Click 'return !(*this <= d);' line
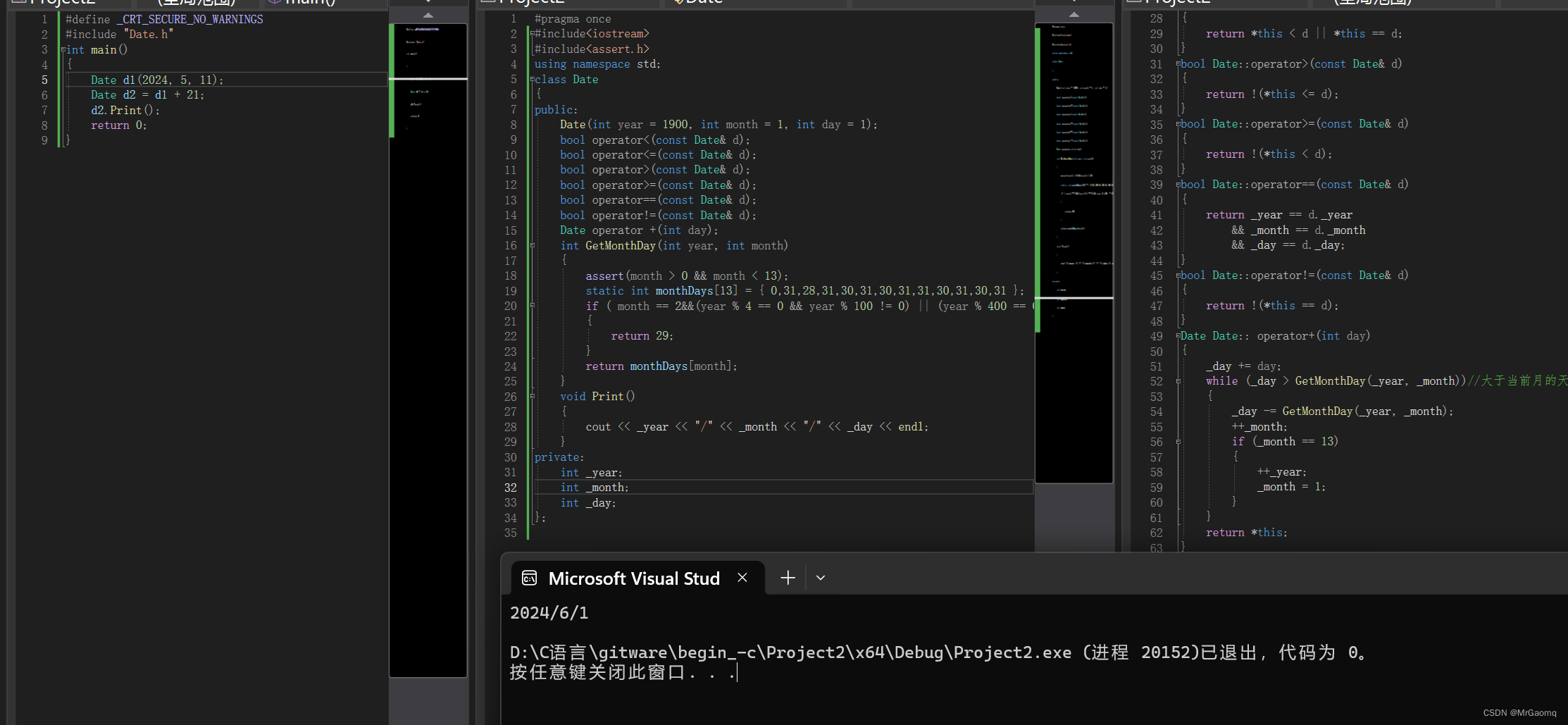The width and height of the screenshot is (1568, 725). click(1272, 94)
